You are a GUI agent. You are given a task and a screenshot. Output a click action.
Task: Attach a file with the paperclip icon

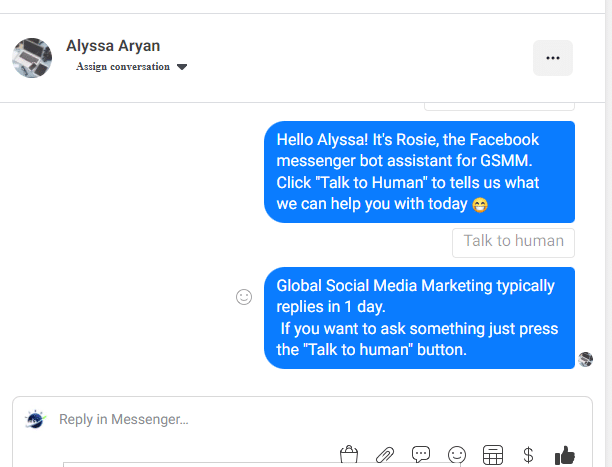tap(385, 455)
